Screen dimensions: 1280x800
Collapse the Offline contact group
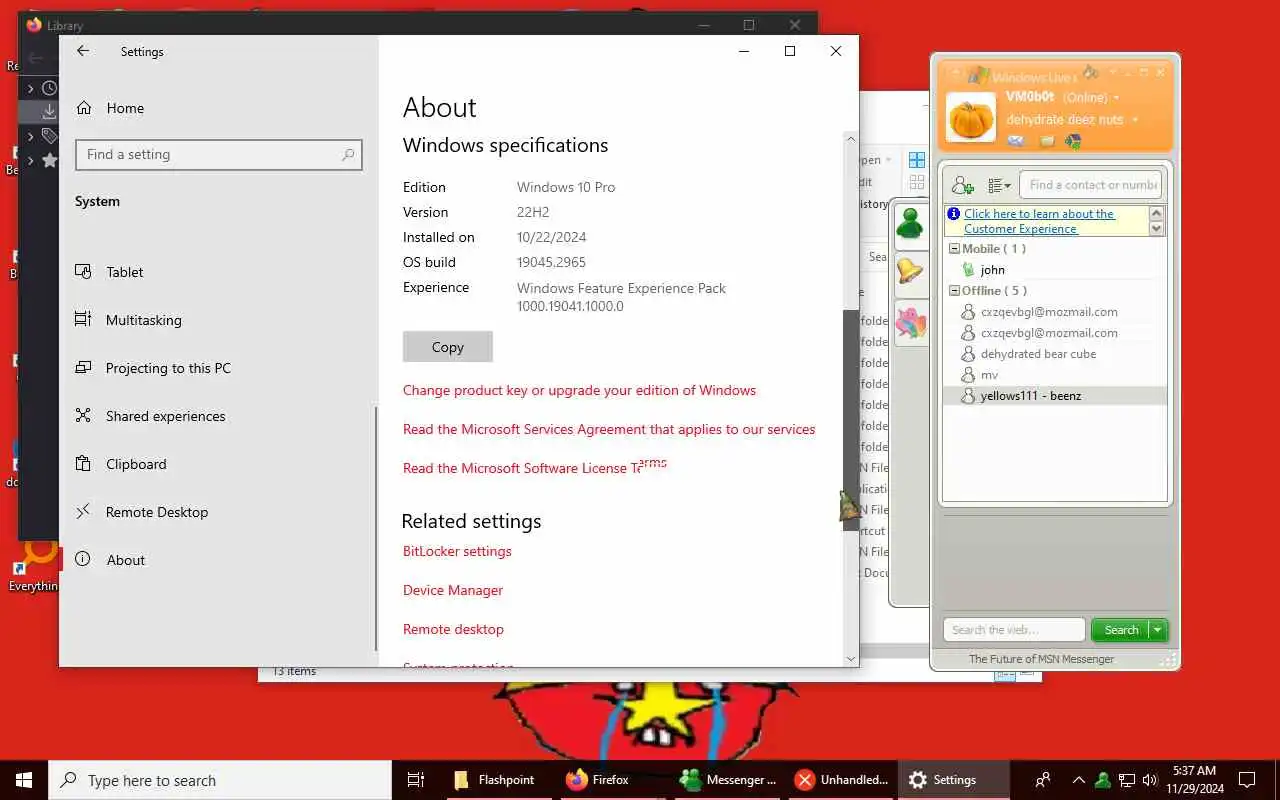click(x=954, y=291)
